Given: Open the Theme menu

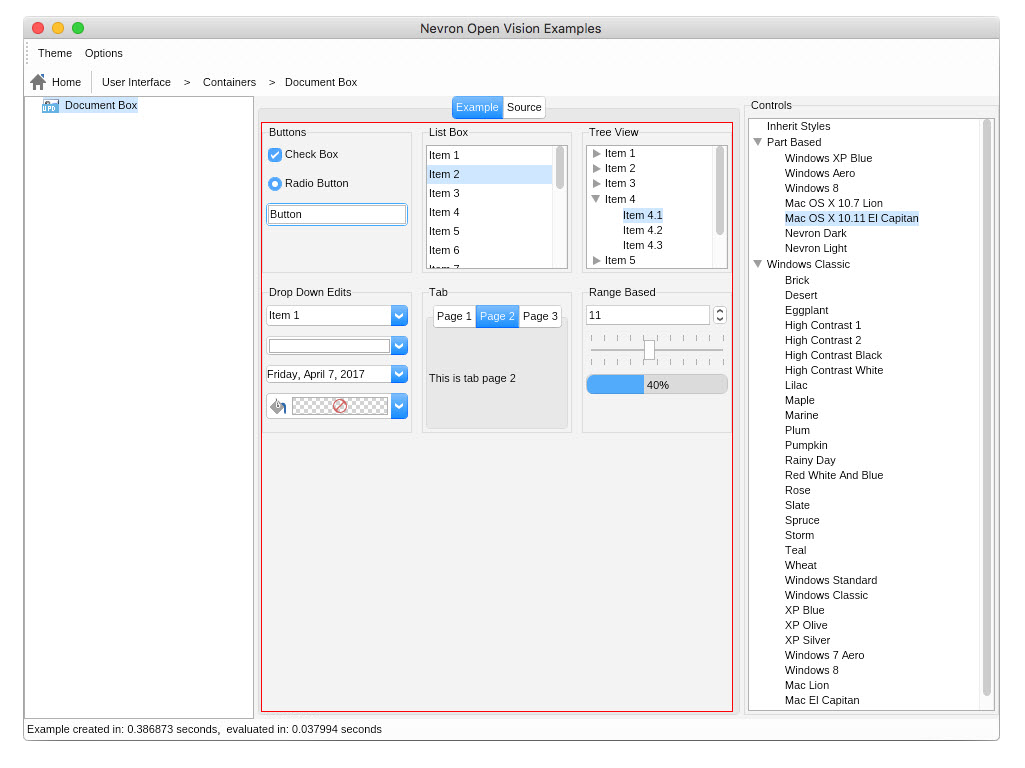Looking at the screenshot, I should tap(55, 53).
